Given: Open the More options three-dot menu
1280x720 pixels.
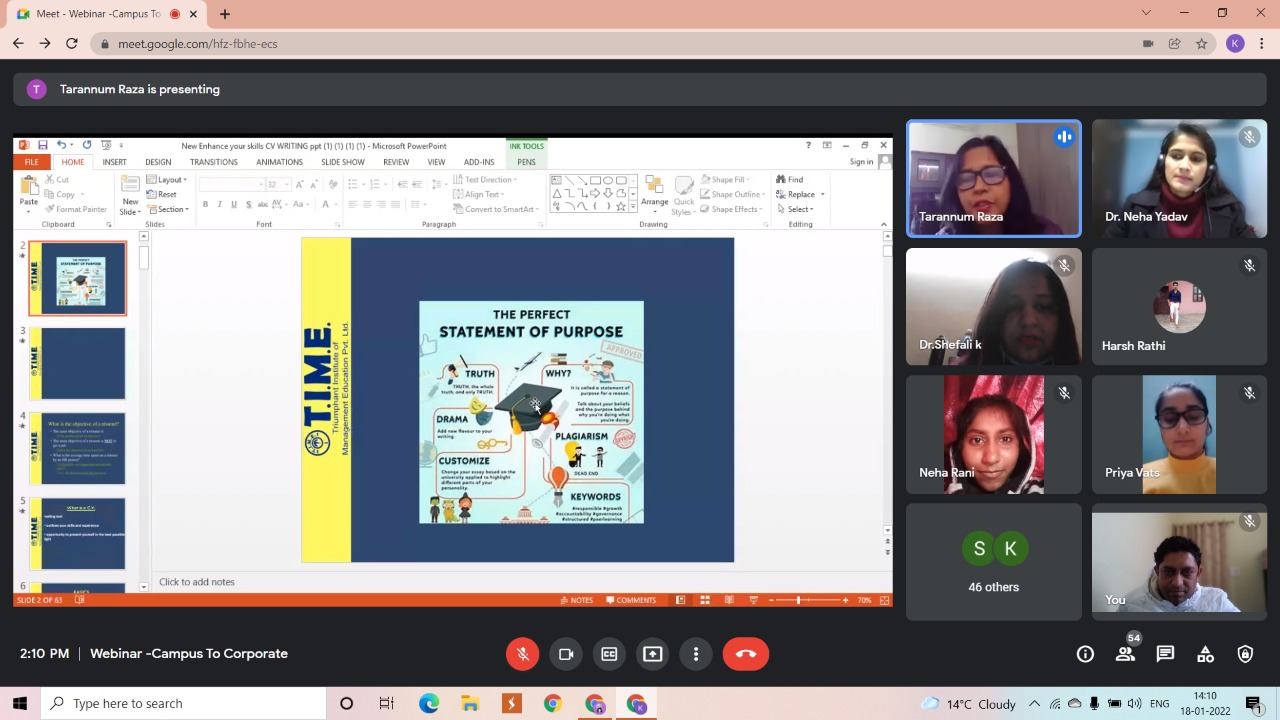Looking at the screenshot, I should [x=696, y=654].
